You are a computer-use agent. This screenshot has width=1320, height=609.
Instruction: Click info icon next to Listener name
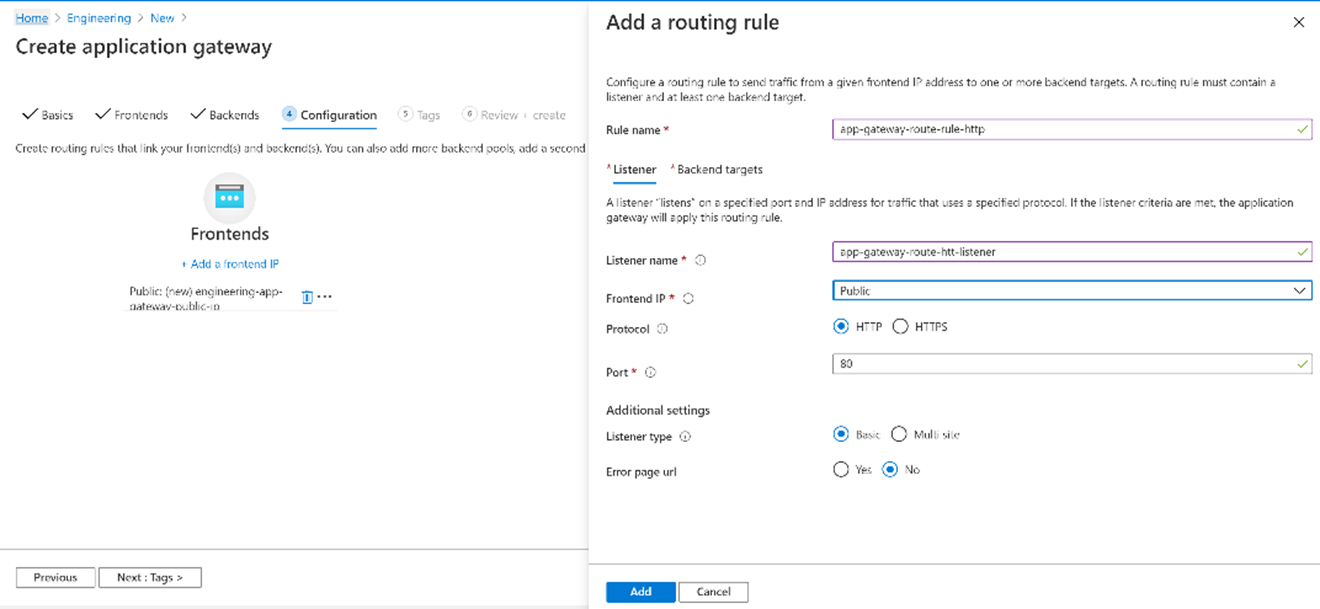pyautogui.click(x=700, y=260)
